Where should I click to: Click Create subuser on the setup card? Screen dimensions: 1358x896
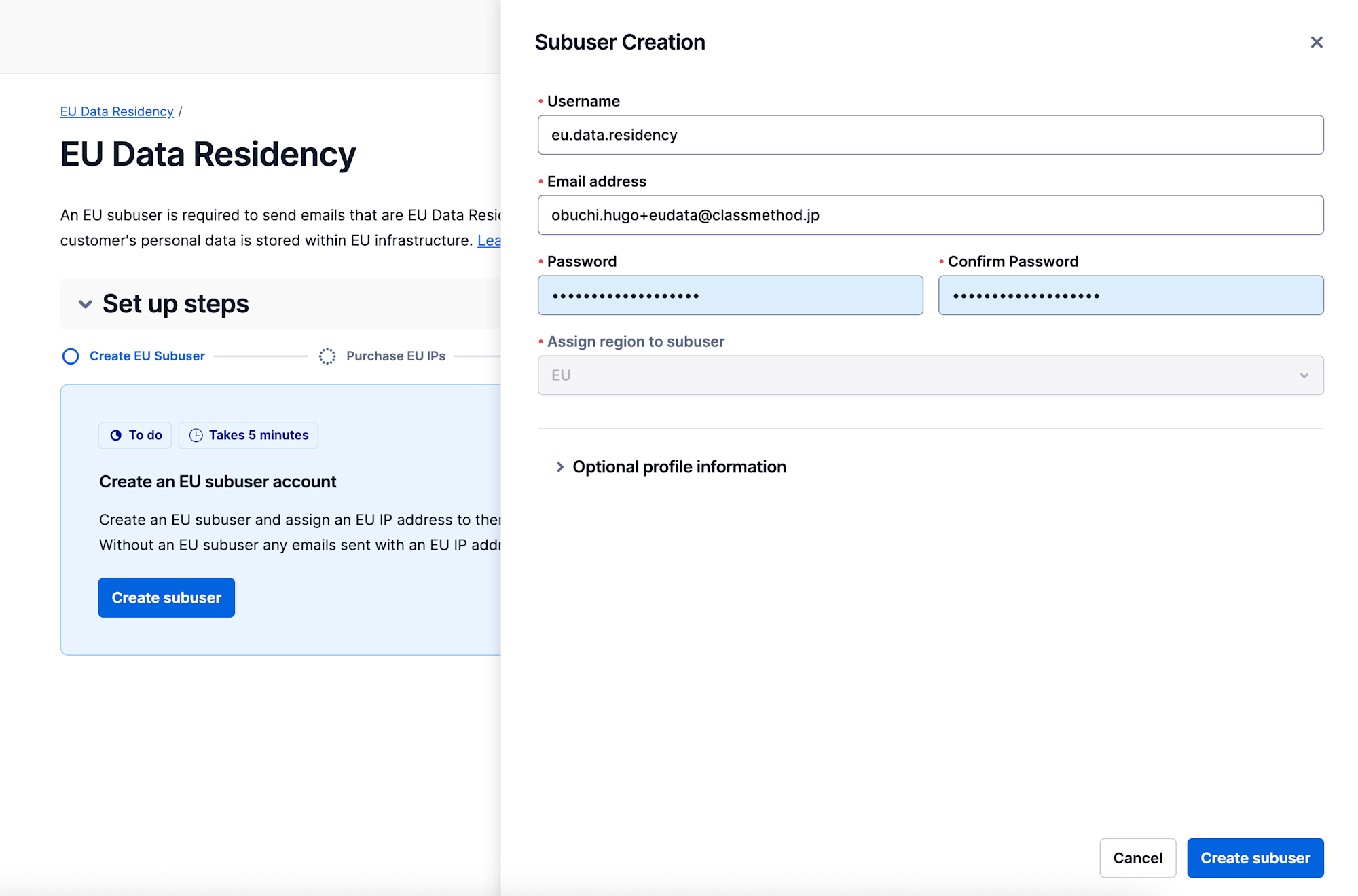coord(166,598)
